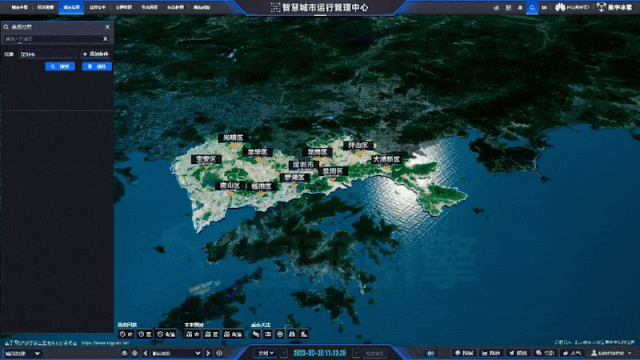Expand the bottom-left map dropdown
This screenshot has width=640, height=360.
point(22,353)
